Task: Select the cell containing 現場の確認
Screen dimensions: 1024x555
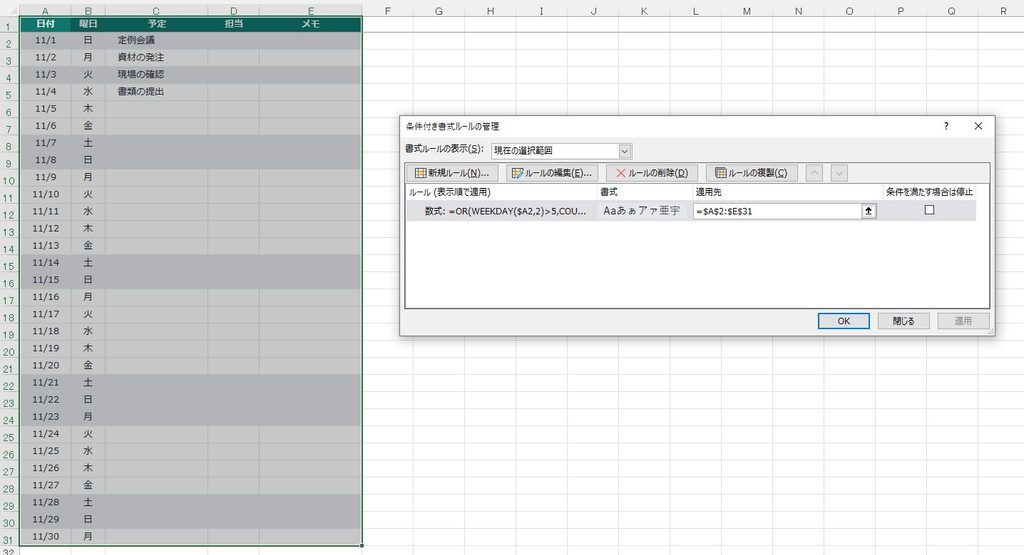Action: tap(156, 74)
